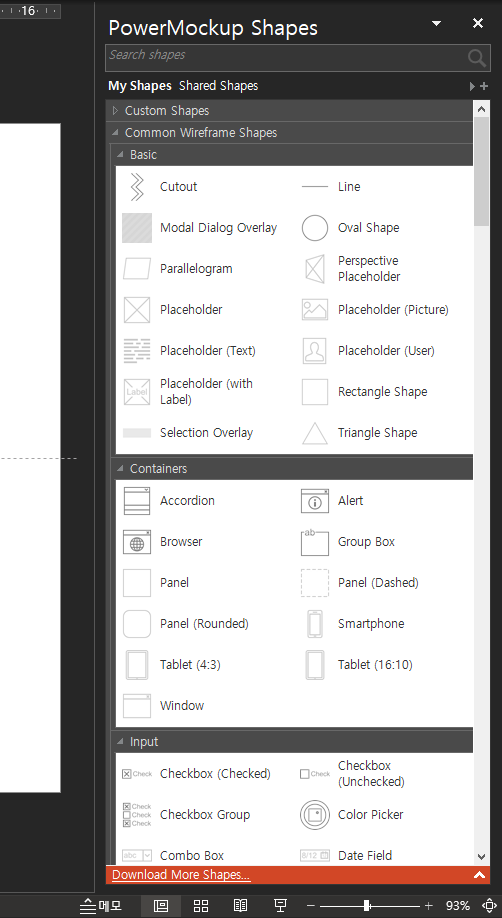Fit slide to current window
502x918 pixels.
pos(489,906)
